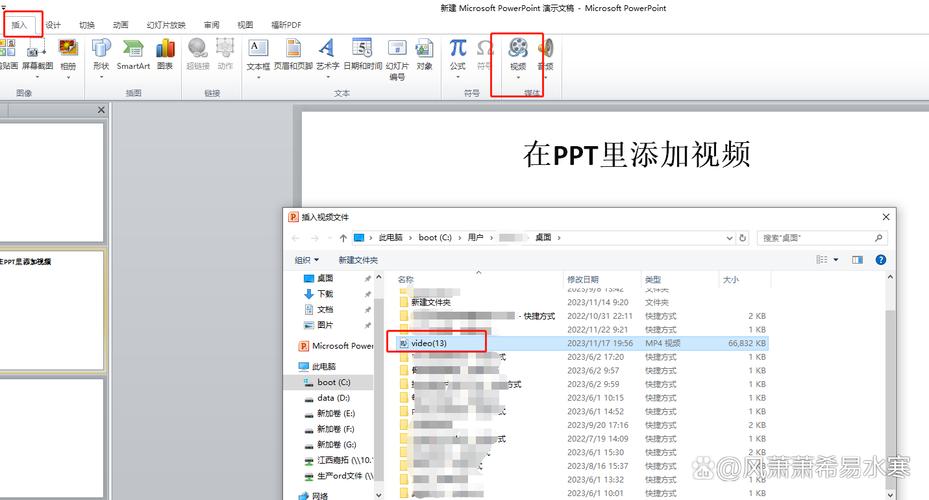Screen dimensions: 929x500
Task: Click the 音频 audio icon in ribbon
Action: coord(546,48)
